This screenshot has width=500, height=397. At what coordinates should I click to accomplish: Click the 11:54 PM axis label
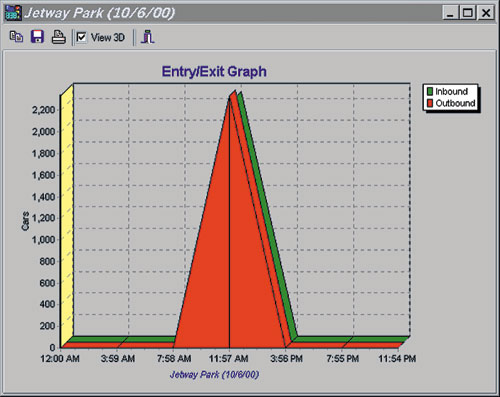coord(397,359)
